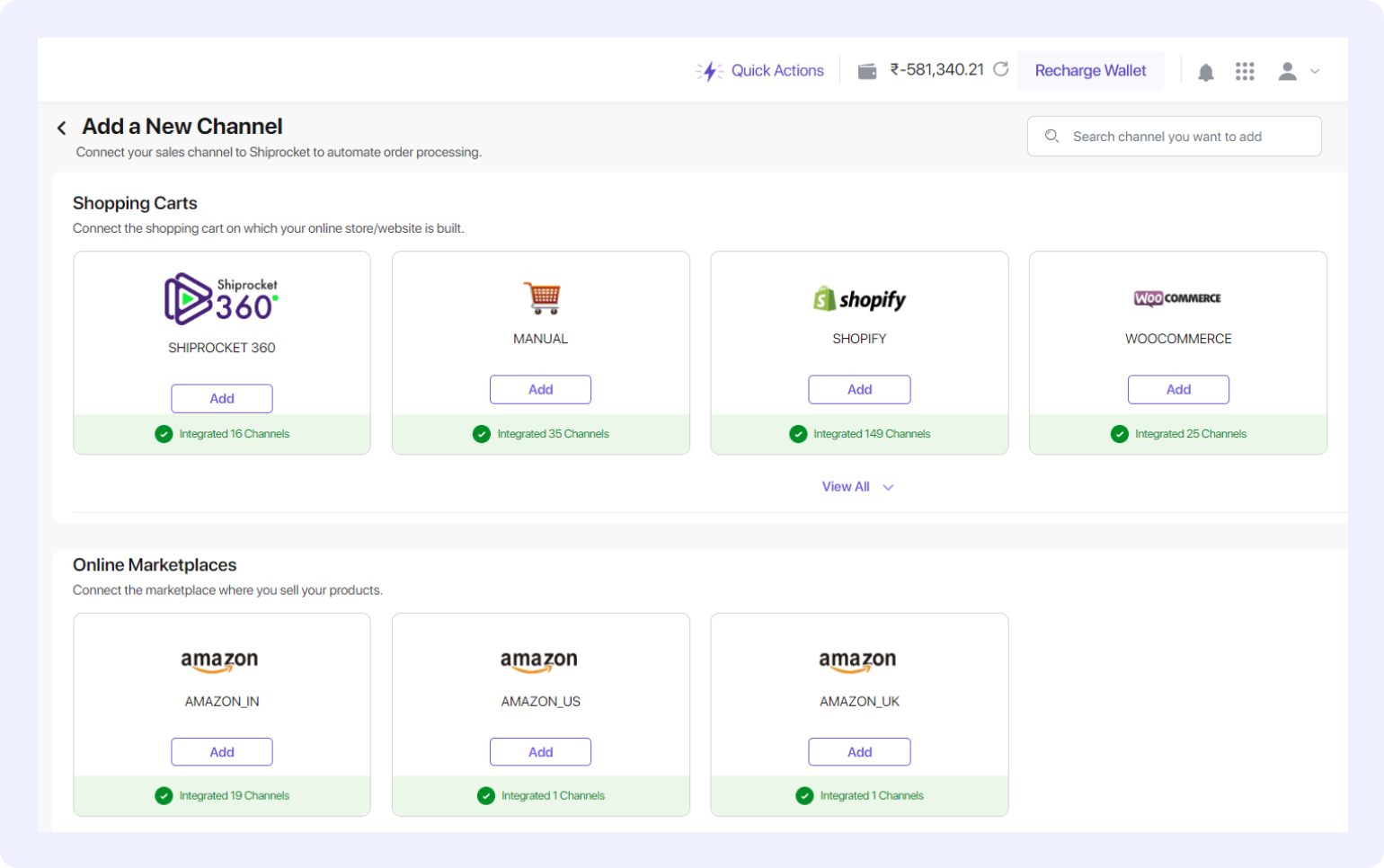Open the apps grid menu
The image size is (1384, 868).
coord(1244,72)
